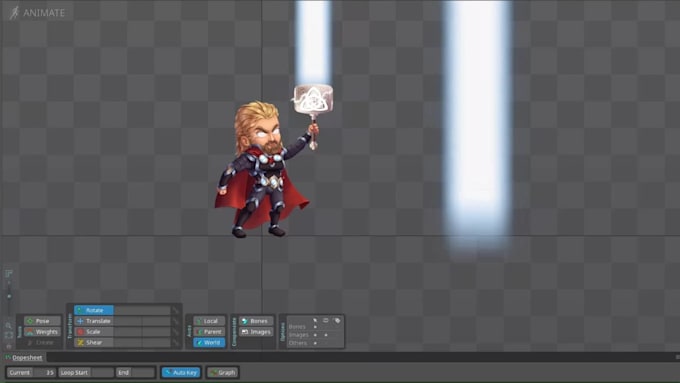Set axes to World
This screenshot has height=383, width=680.
pos(209,343)
